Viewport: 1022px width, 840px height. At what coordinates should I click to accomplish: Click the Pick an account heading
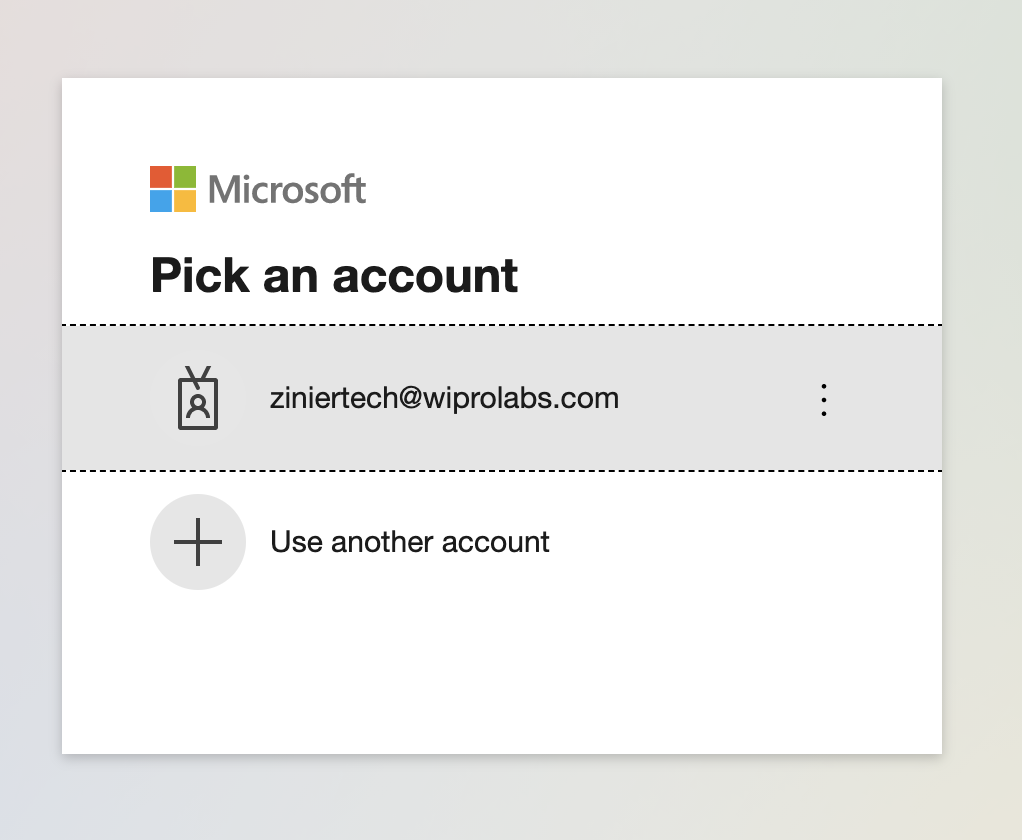(334, 276)
